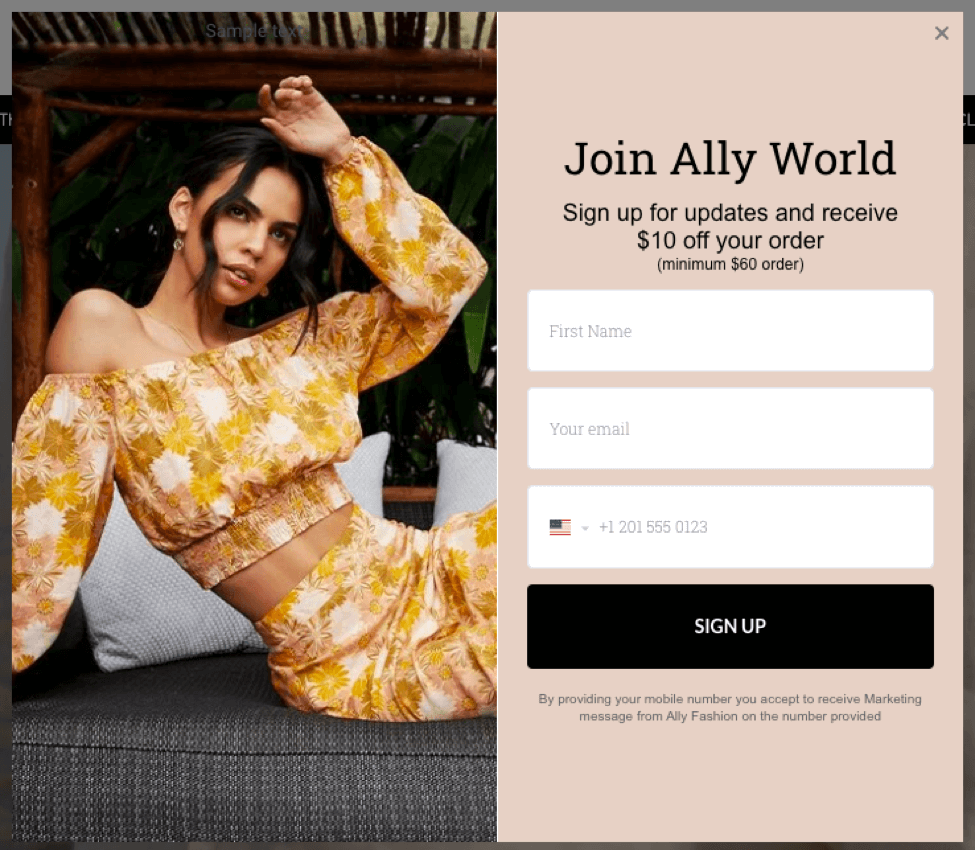Screen dimensions: 975x850
Task: Click the Sign up for updates subheading
Action: [x=730, y=226]
